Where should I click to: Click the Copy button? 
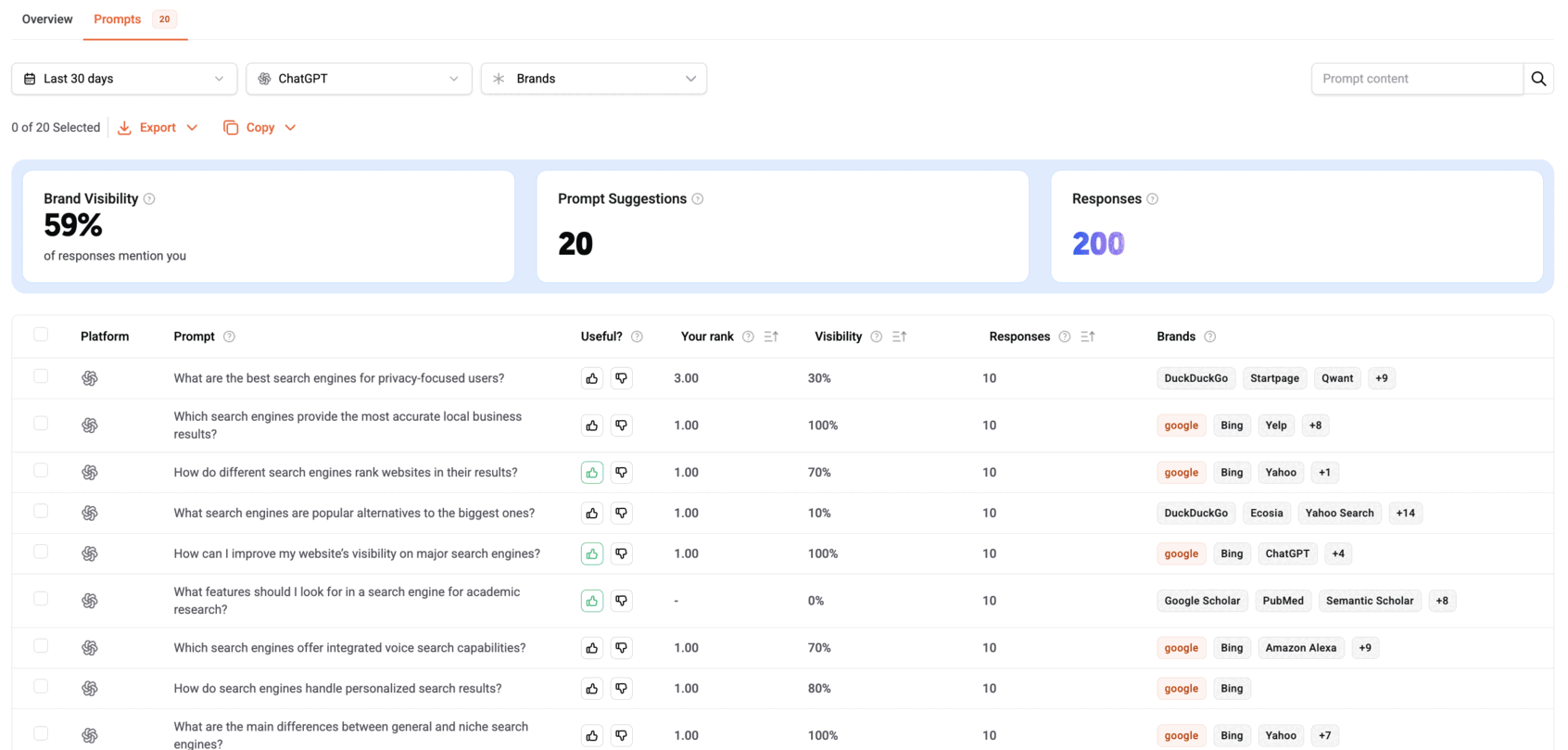coord(259,128)
